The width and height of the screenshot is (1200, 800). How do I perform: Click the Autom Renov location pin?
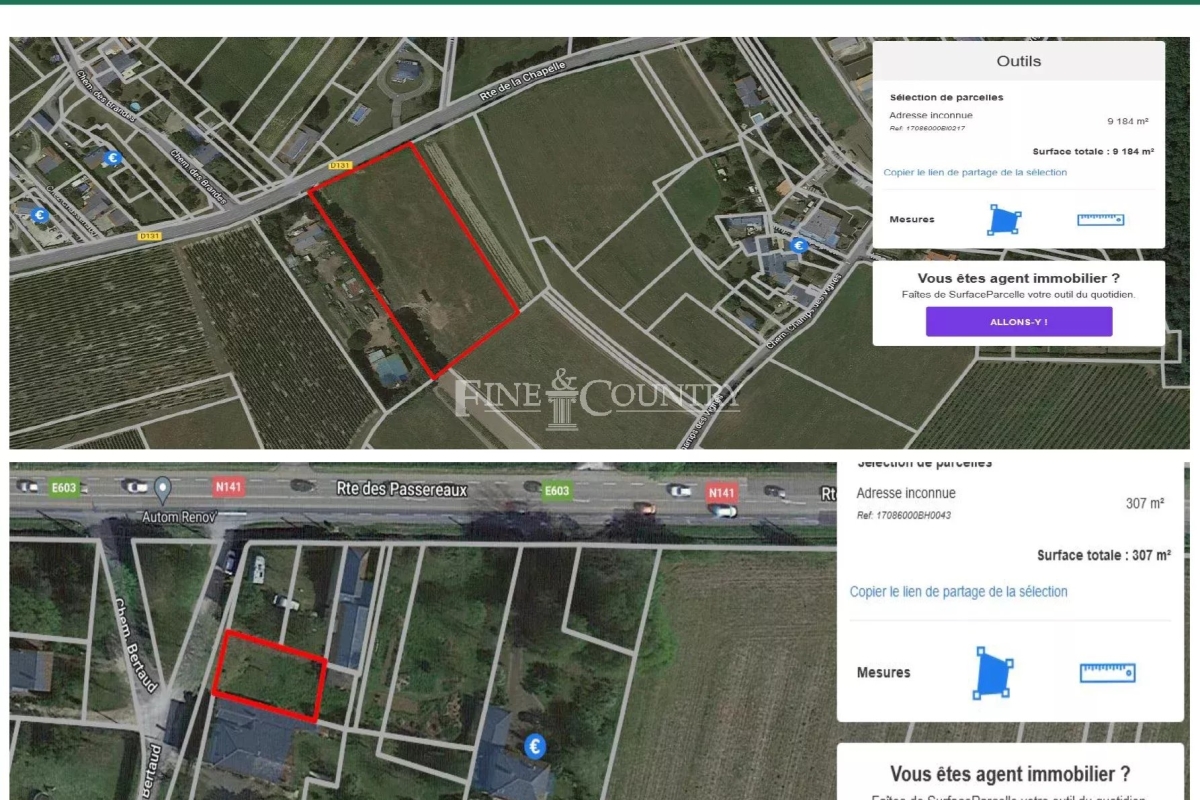162,488
